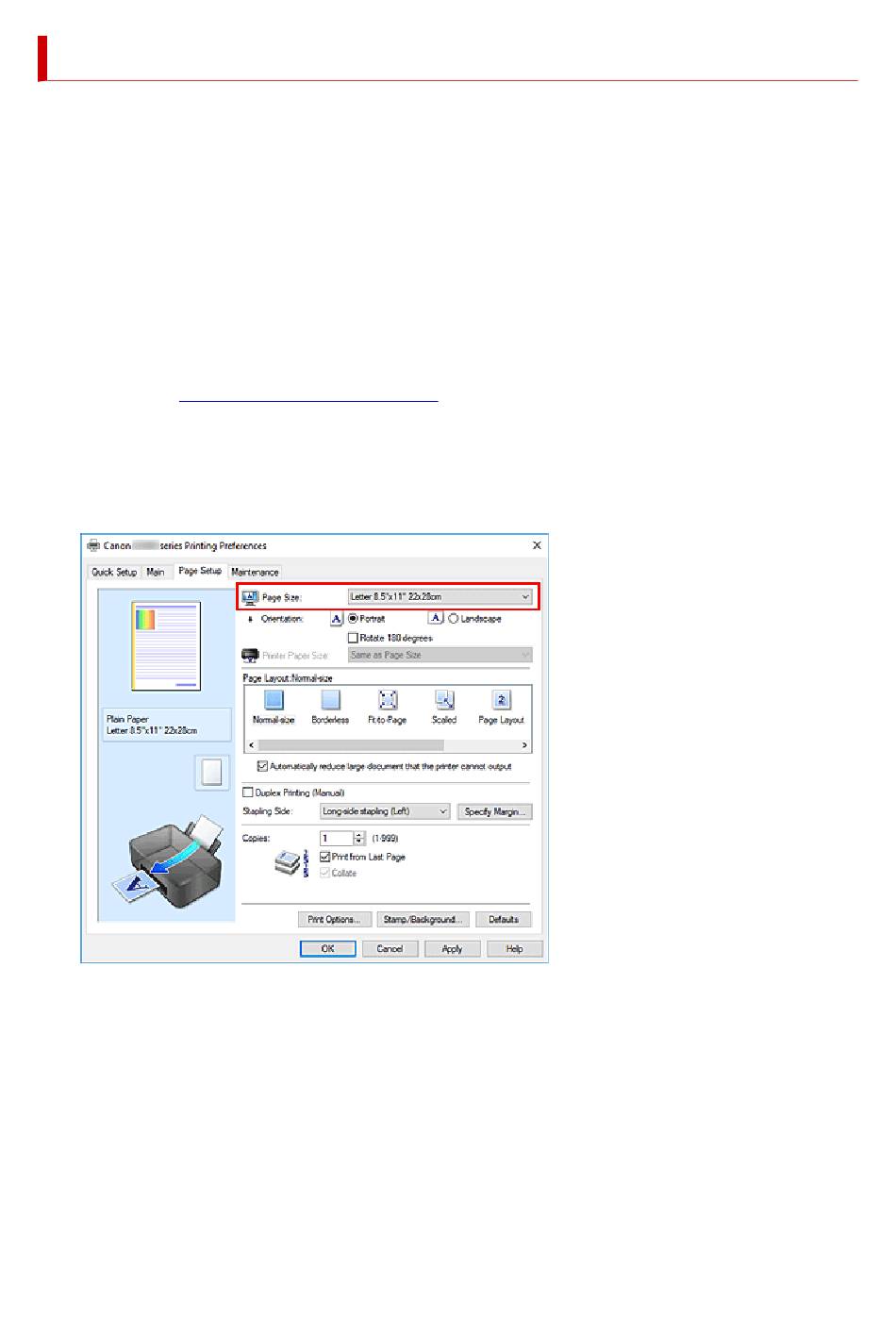896x1318 pixels.
Task: Open the Printer Paper Size dropdown
Action: [x=440, y=655]
